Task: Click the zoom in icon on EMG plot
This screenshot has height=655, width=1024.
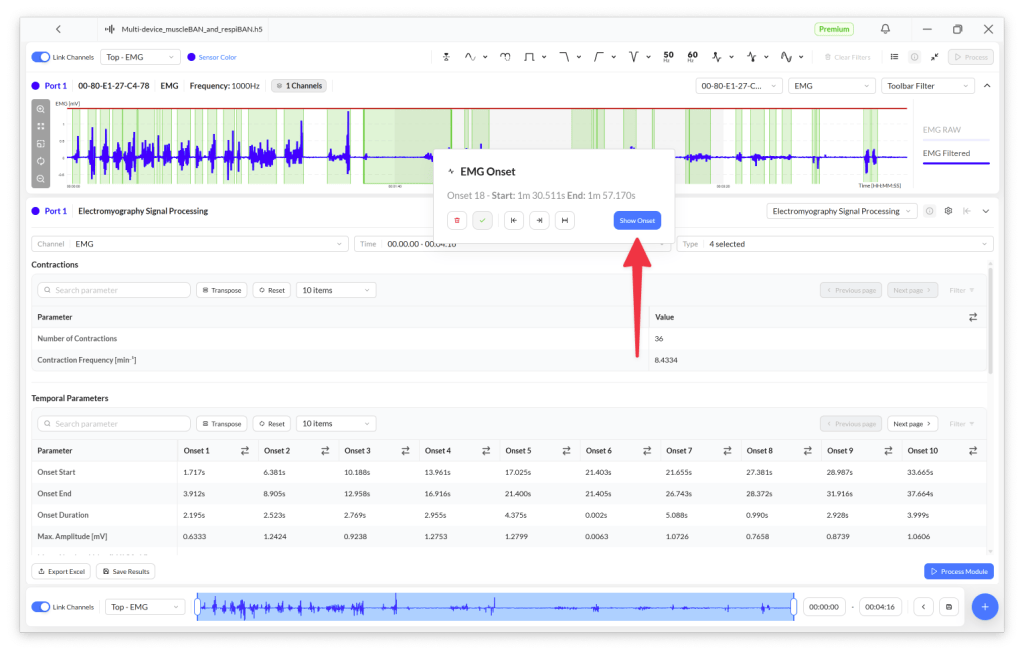Action: (x=40, y=109)
